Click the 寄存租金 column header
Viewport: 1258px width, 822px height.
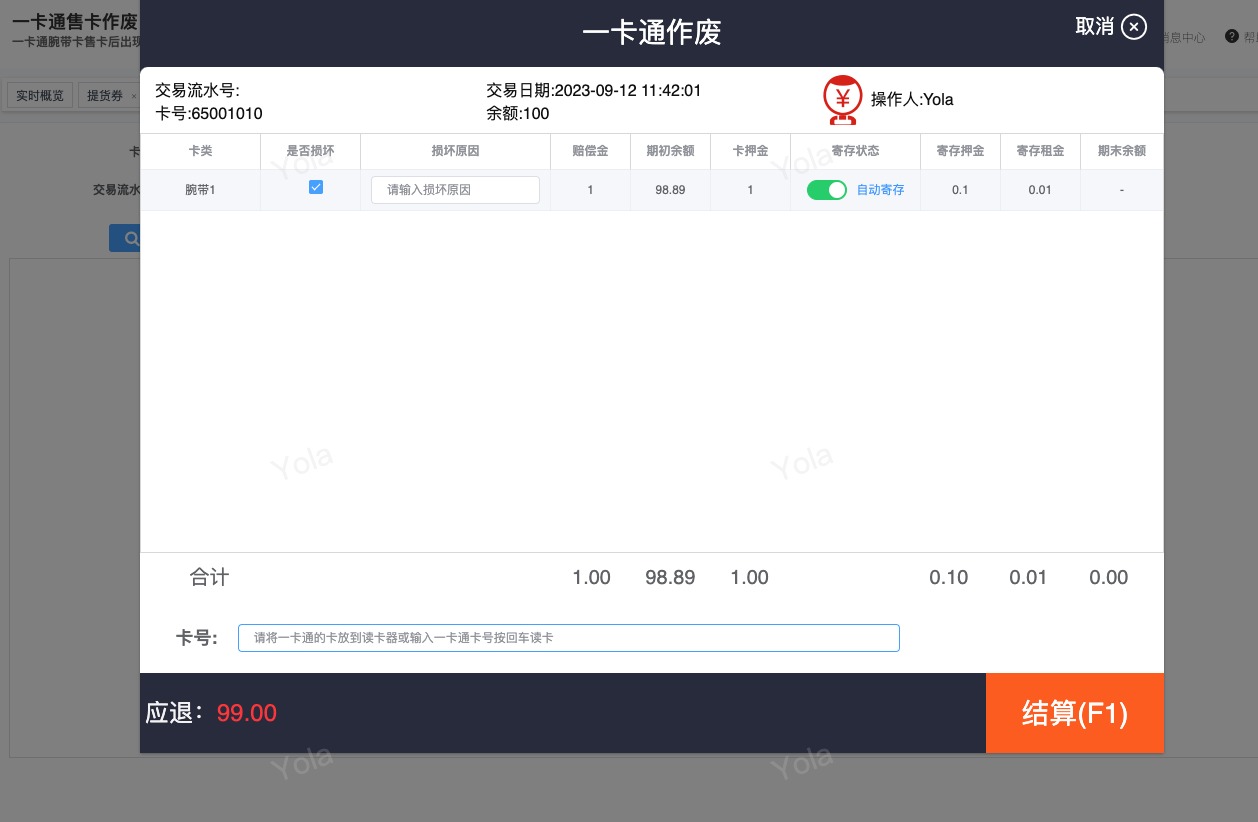[x=1040, y=151]
